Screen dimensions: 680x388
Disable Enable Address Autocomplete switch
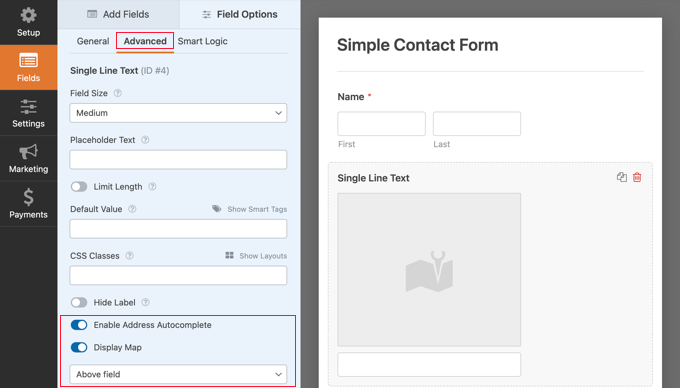pos(79,325)
